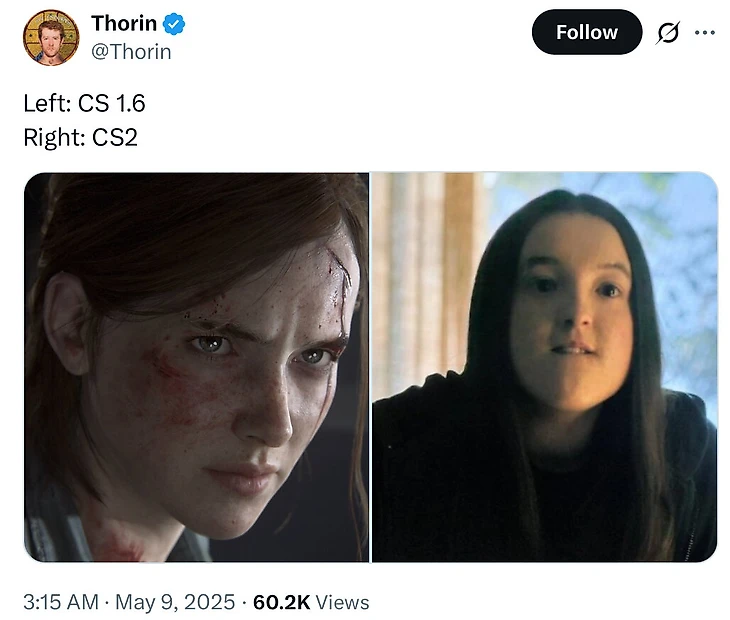Click the 60.2K views count

(x=281, y=602)
